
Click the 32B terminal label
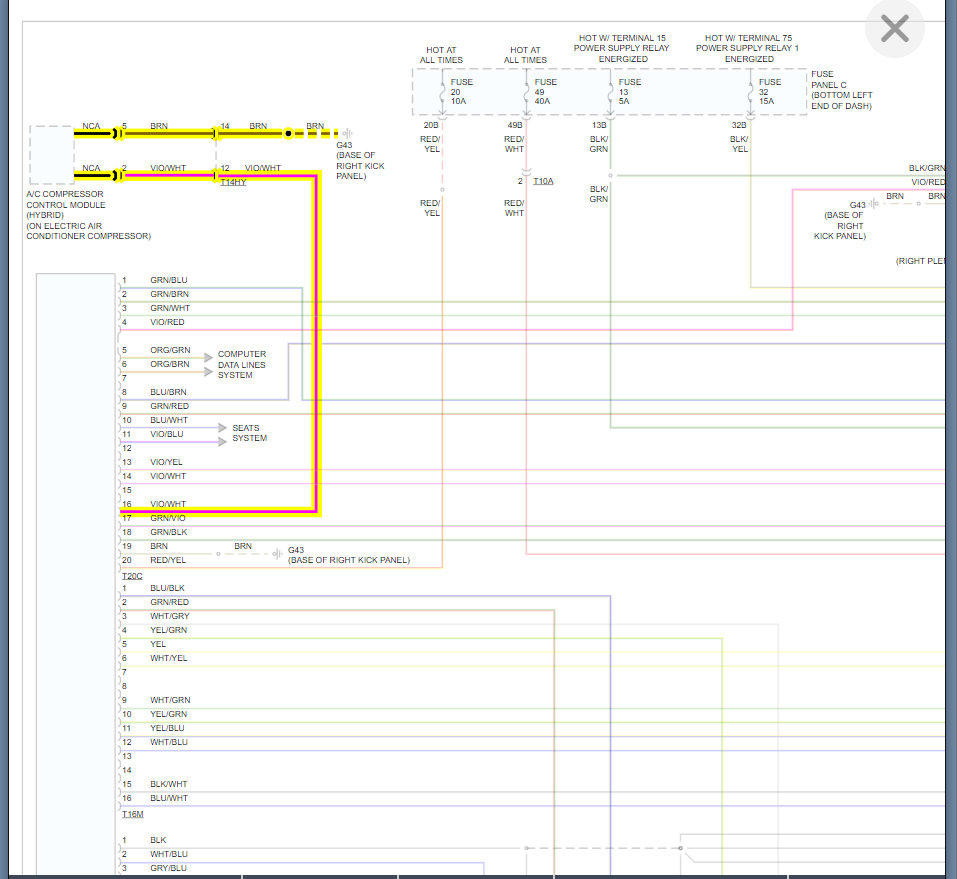(739, 125)
